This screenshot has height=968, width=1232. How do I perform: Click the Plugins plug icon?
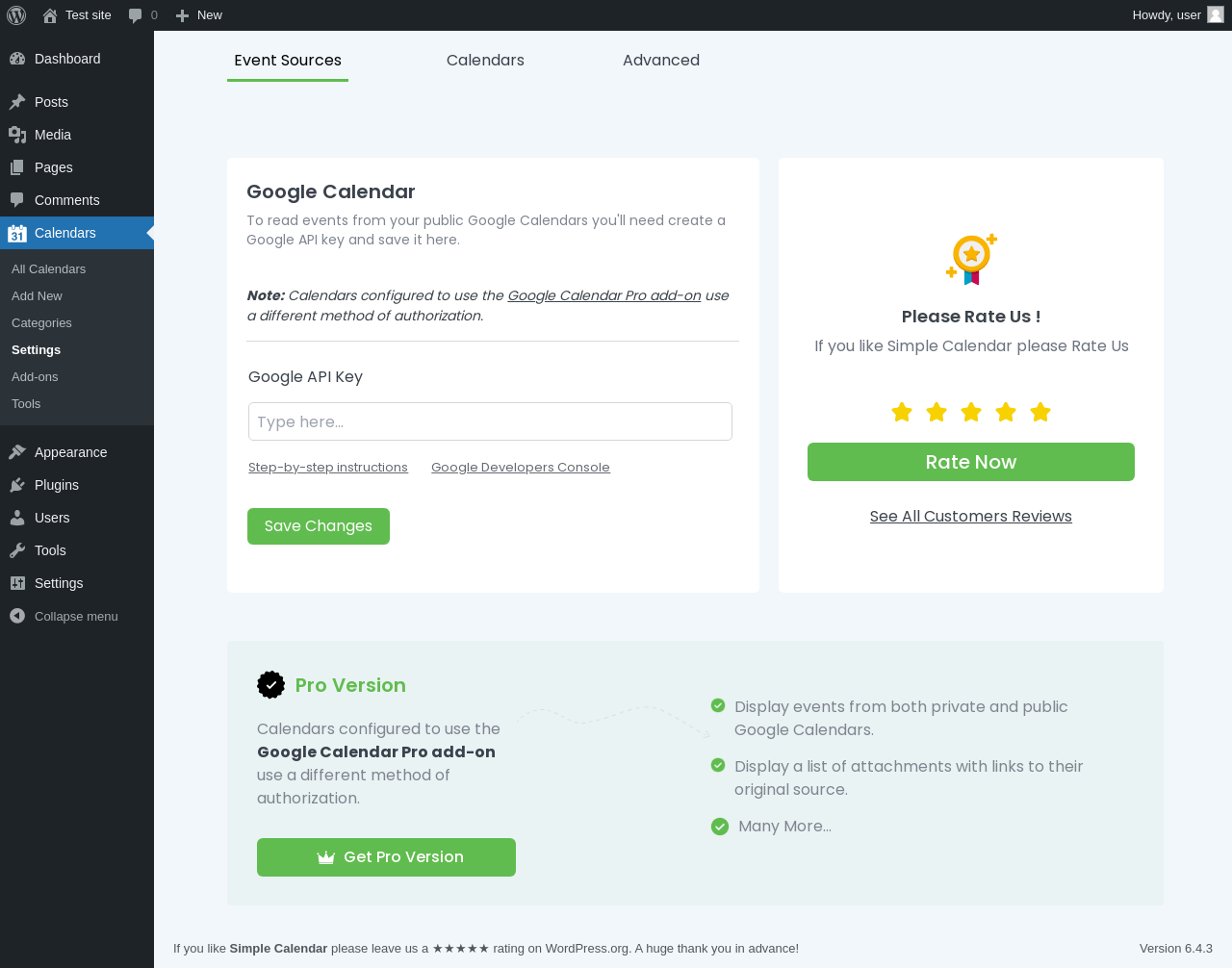[17, 485]
